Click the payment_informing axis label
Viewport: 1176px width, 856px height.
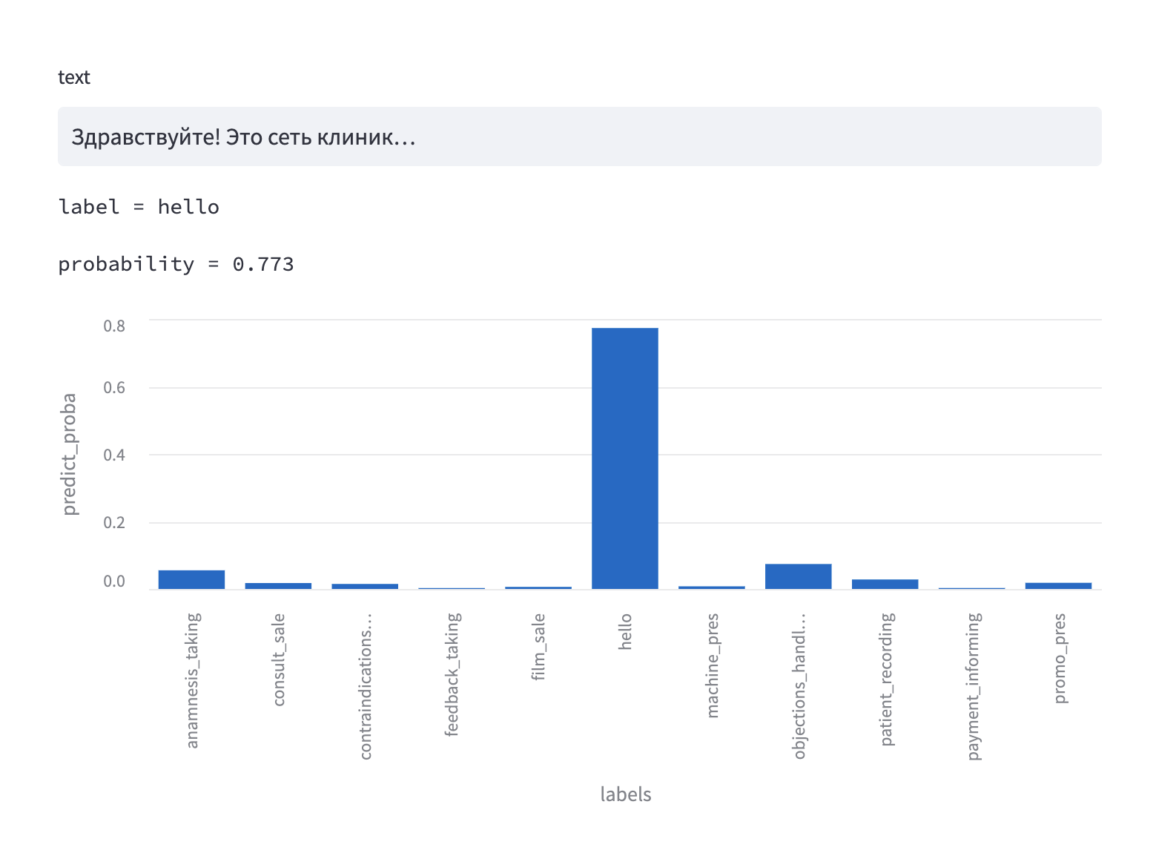click(x=973, y=687)
